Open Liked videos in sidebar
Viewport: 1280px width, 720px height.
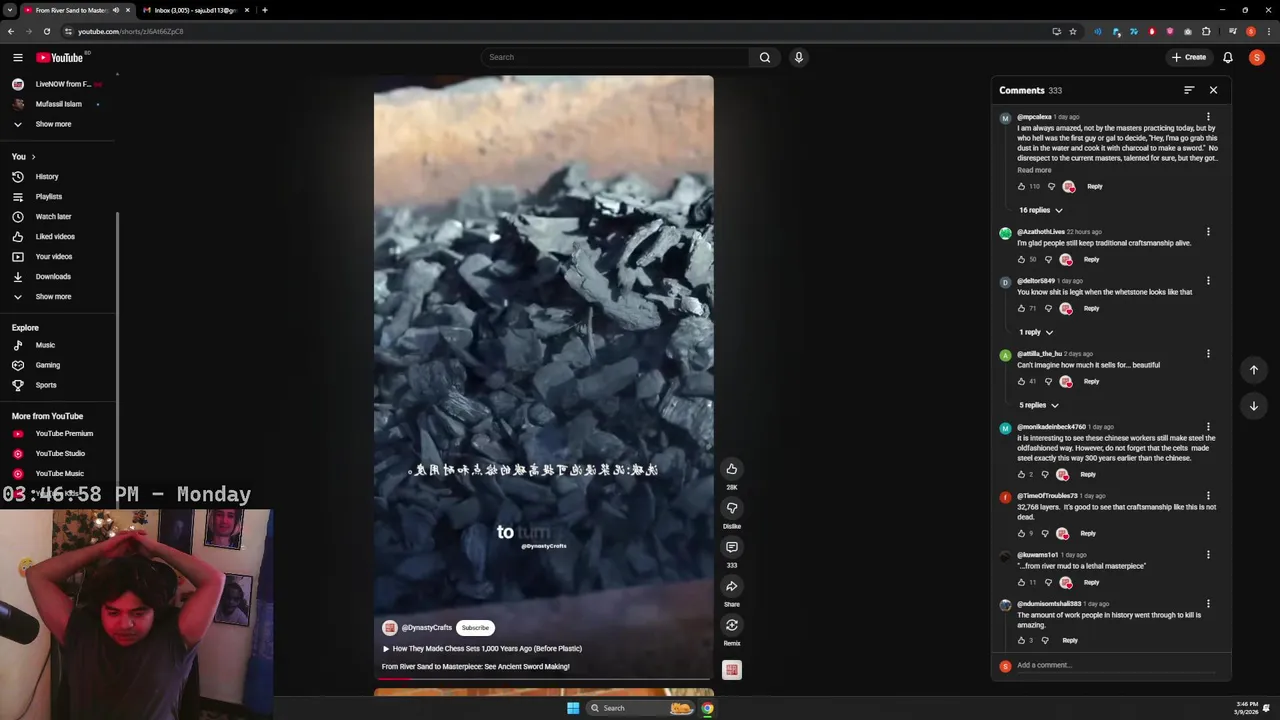click(55, 237)
